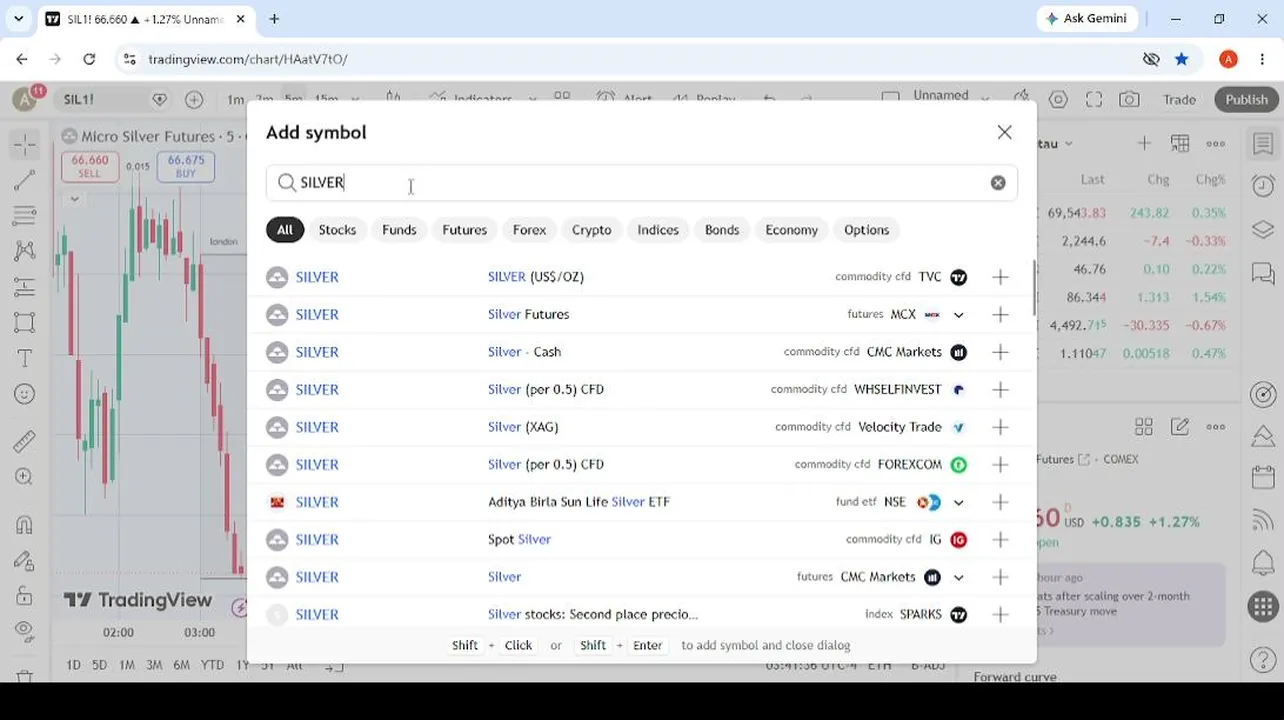Add a symbol to the watchlist panel
This screenshot has width=1284, height=720.
tap(1144, 144)
